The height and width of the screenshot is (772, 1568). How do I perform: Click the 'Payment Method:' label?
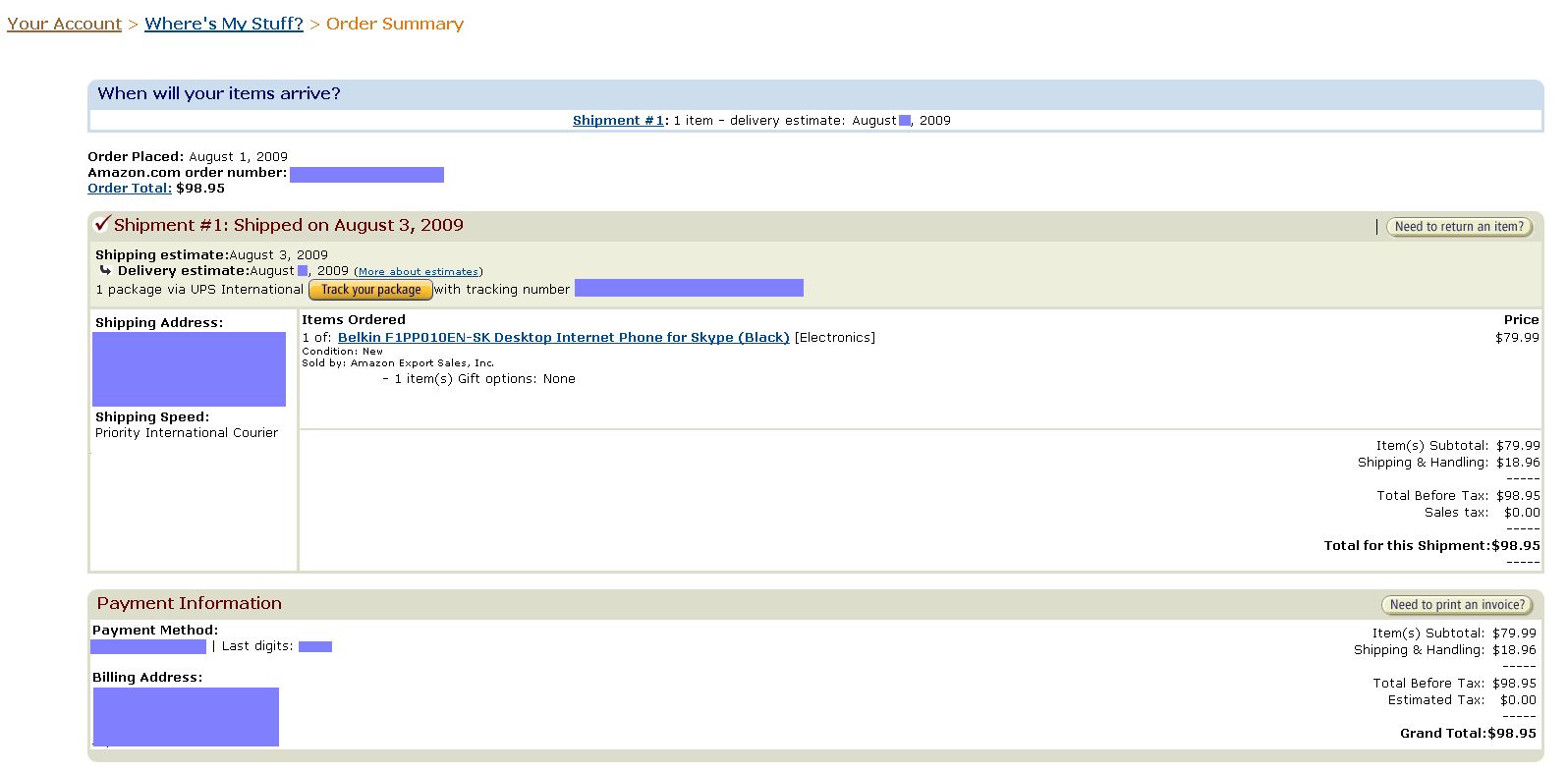tap(155, 631)
